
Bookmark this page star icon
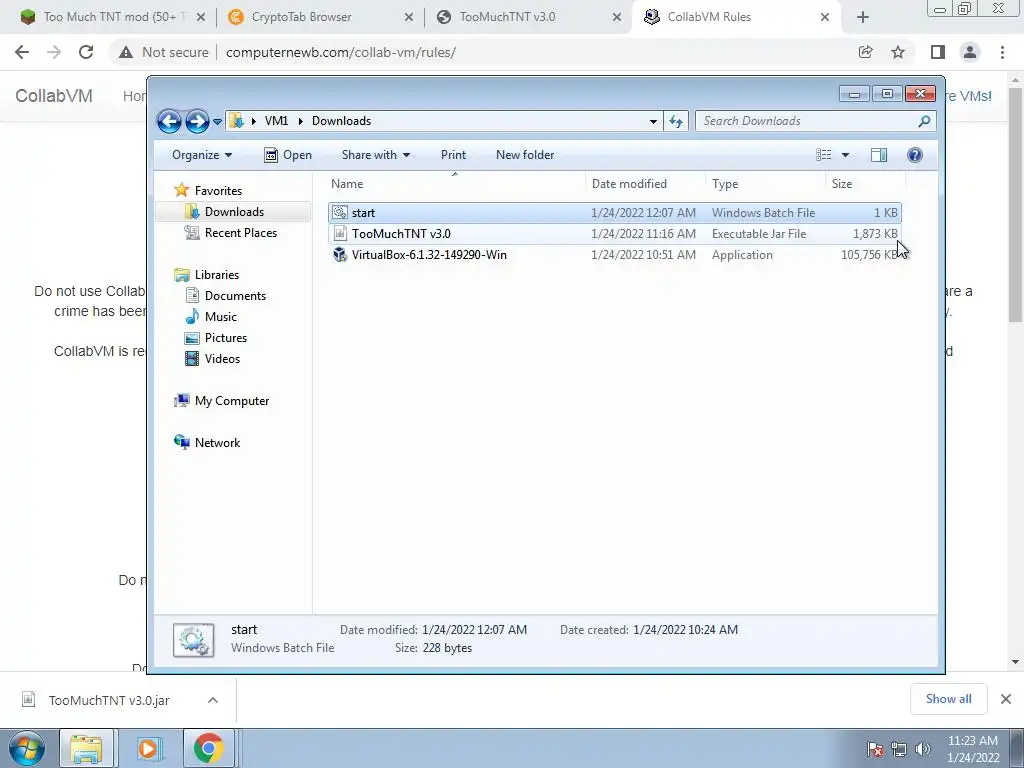coord(898,52)
